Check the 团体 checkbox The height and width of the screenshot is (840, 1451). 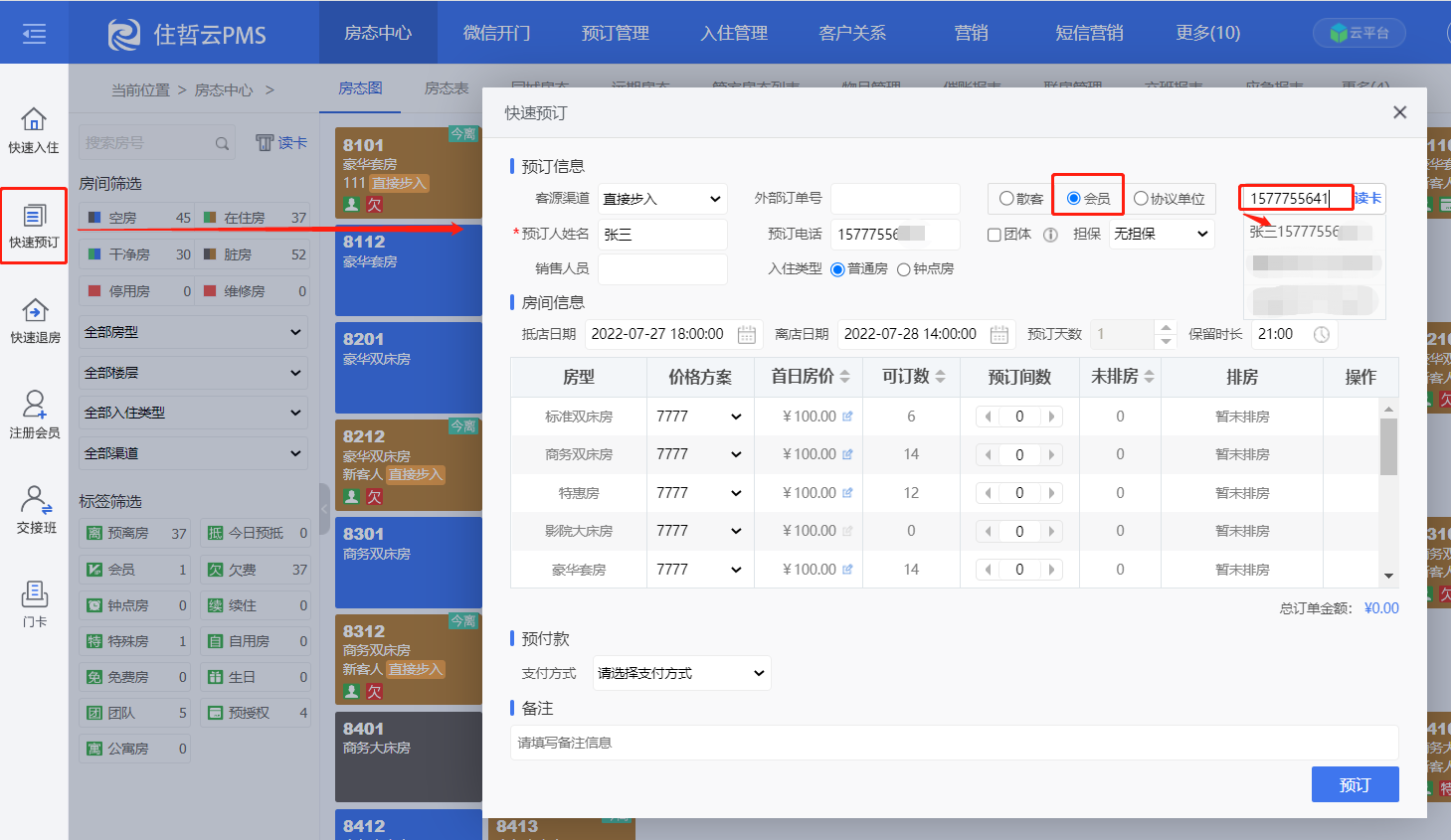click(x=994, y=236)
